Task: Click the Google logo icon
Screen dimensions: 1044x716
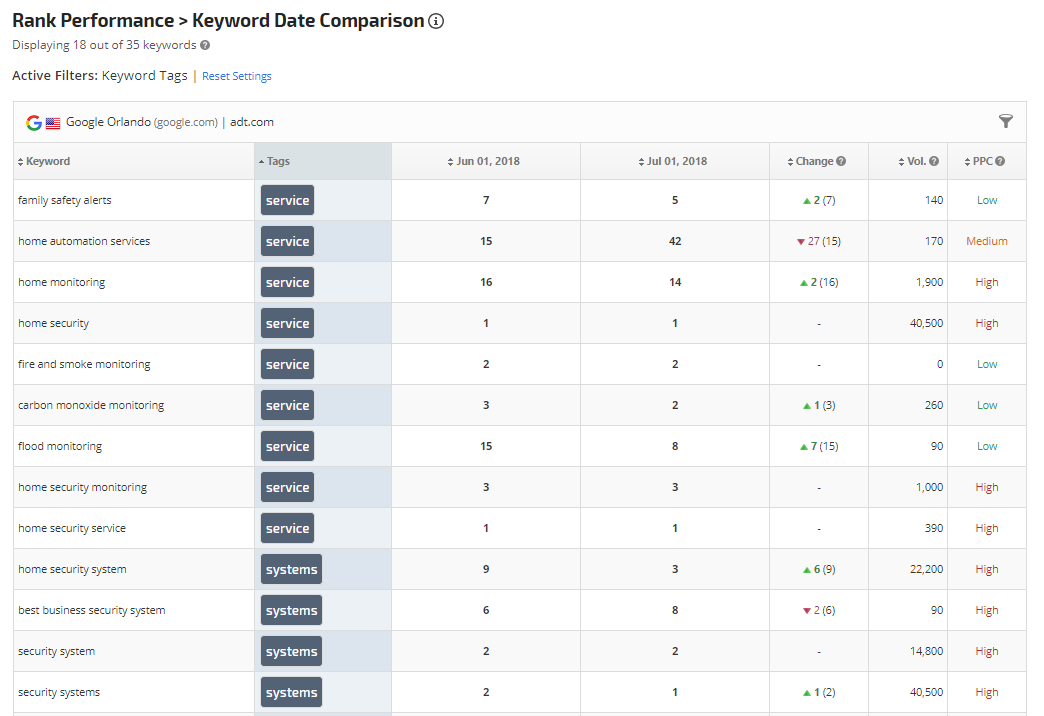Action: click(34, 122)
